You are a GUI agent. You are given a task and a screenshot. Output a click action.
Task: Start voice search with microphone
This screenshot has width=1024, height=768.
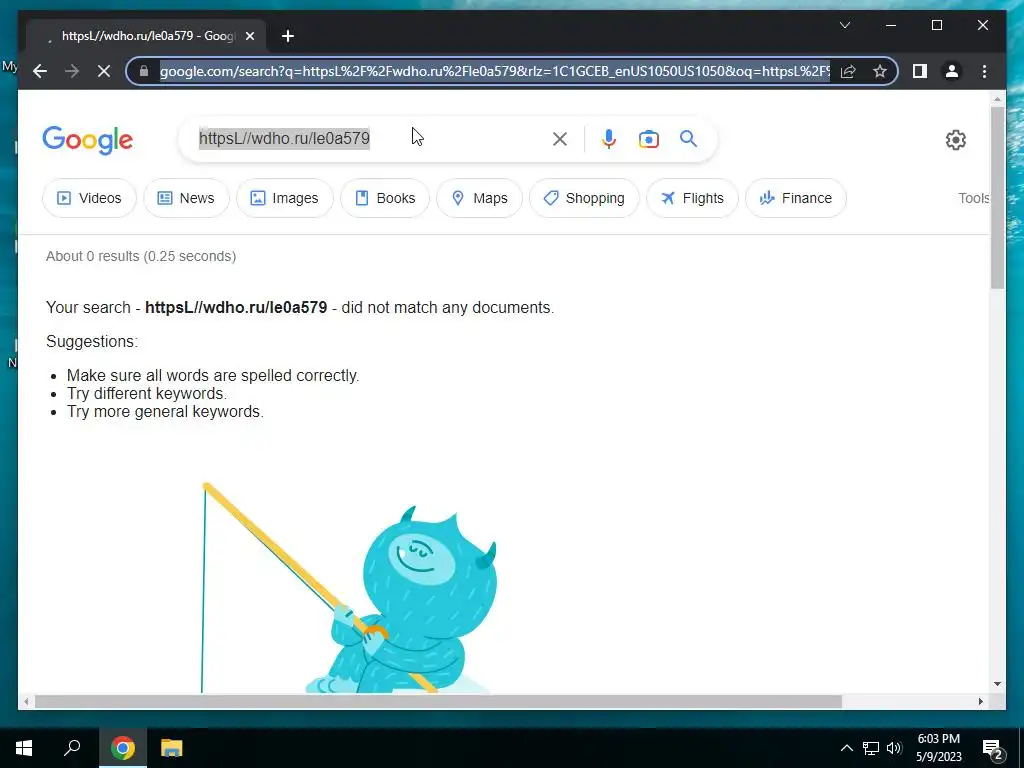[609, 138]
